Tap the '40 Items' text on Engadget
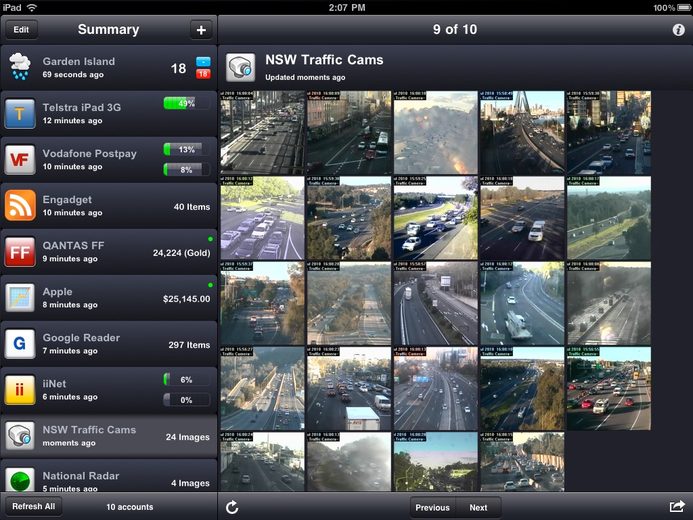 coord(192,207)
